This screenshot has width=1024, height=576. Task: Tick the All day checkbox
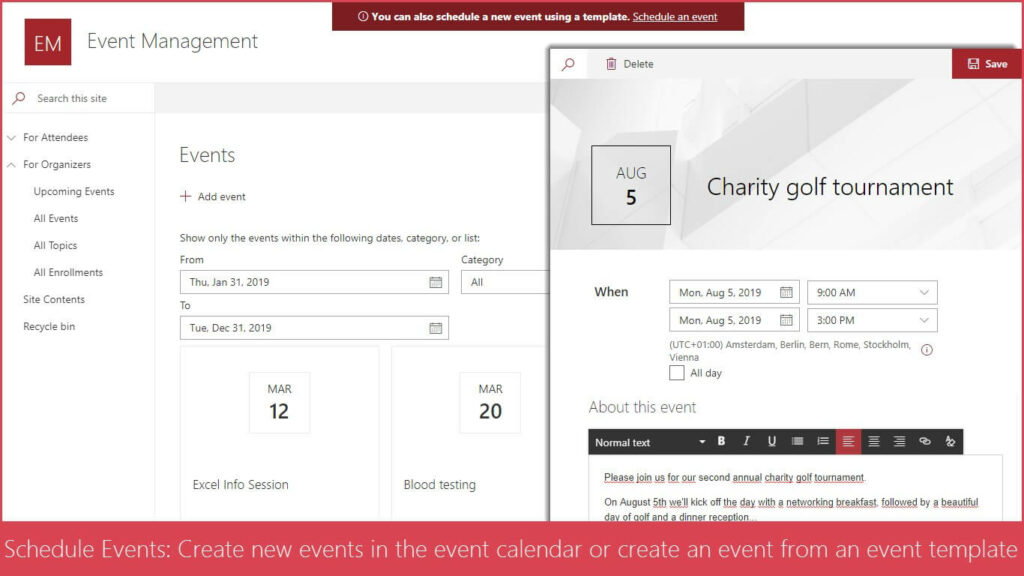pos(677,373)
